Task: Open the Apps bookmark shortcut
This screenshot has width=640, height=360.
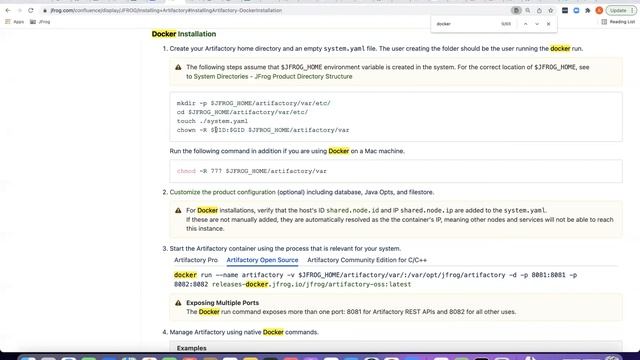Action: (15, 22)
